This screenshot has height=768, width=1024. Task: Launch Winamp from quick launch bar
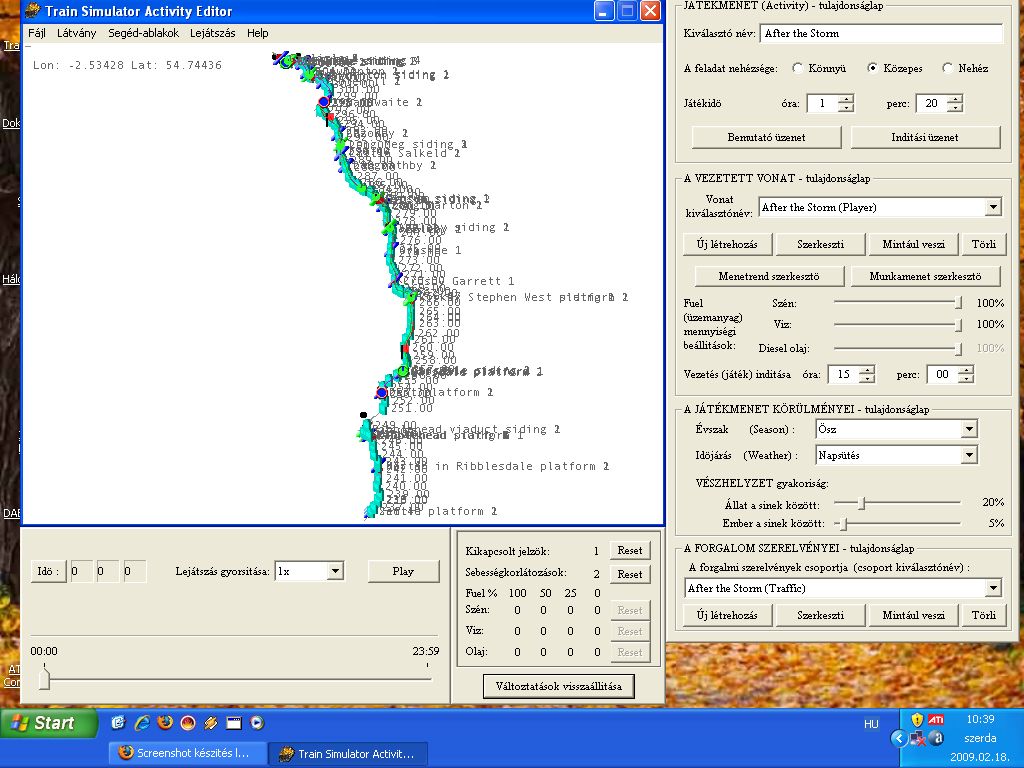210,722
